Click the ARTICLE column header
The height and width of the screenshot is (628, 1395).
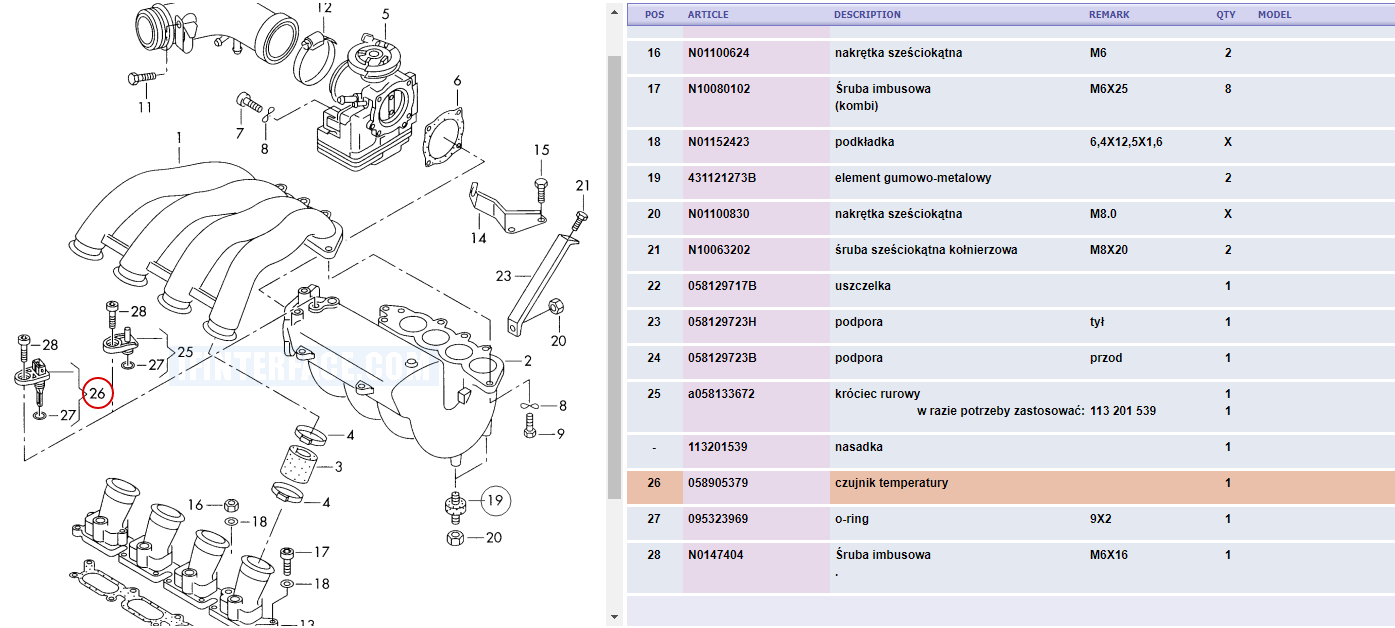pyautogui.click(x=708, y=15)
